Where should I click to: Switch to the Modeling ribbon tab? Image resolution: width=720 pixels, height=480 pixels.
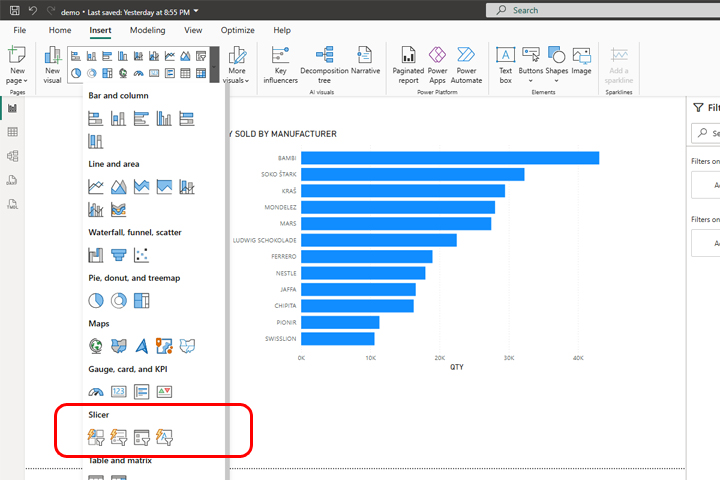coord(147,31)
